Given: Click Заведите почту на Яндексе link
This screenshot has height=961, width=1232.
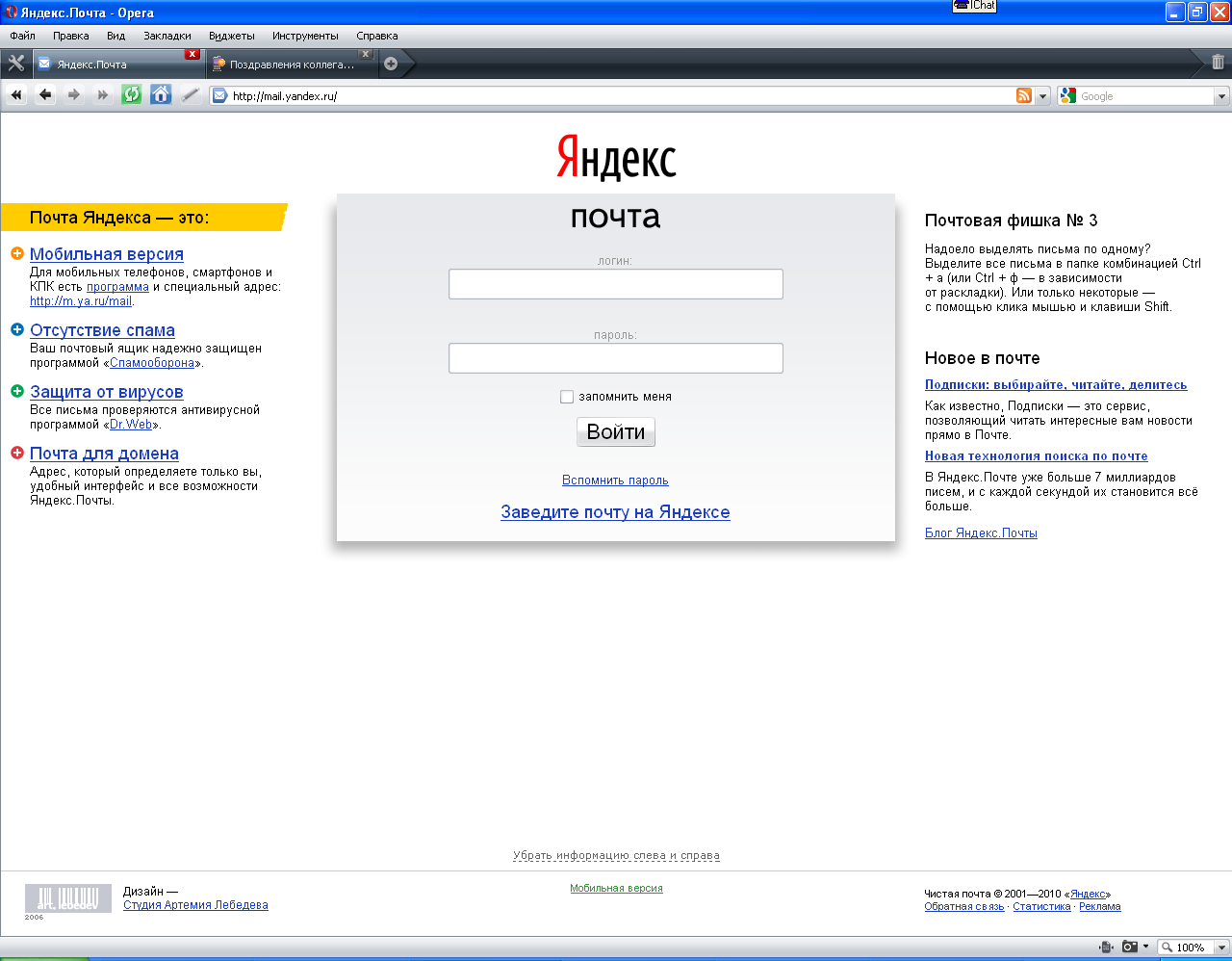Looking at the screenshot, I should coord(615,512).
